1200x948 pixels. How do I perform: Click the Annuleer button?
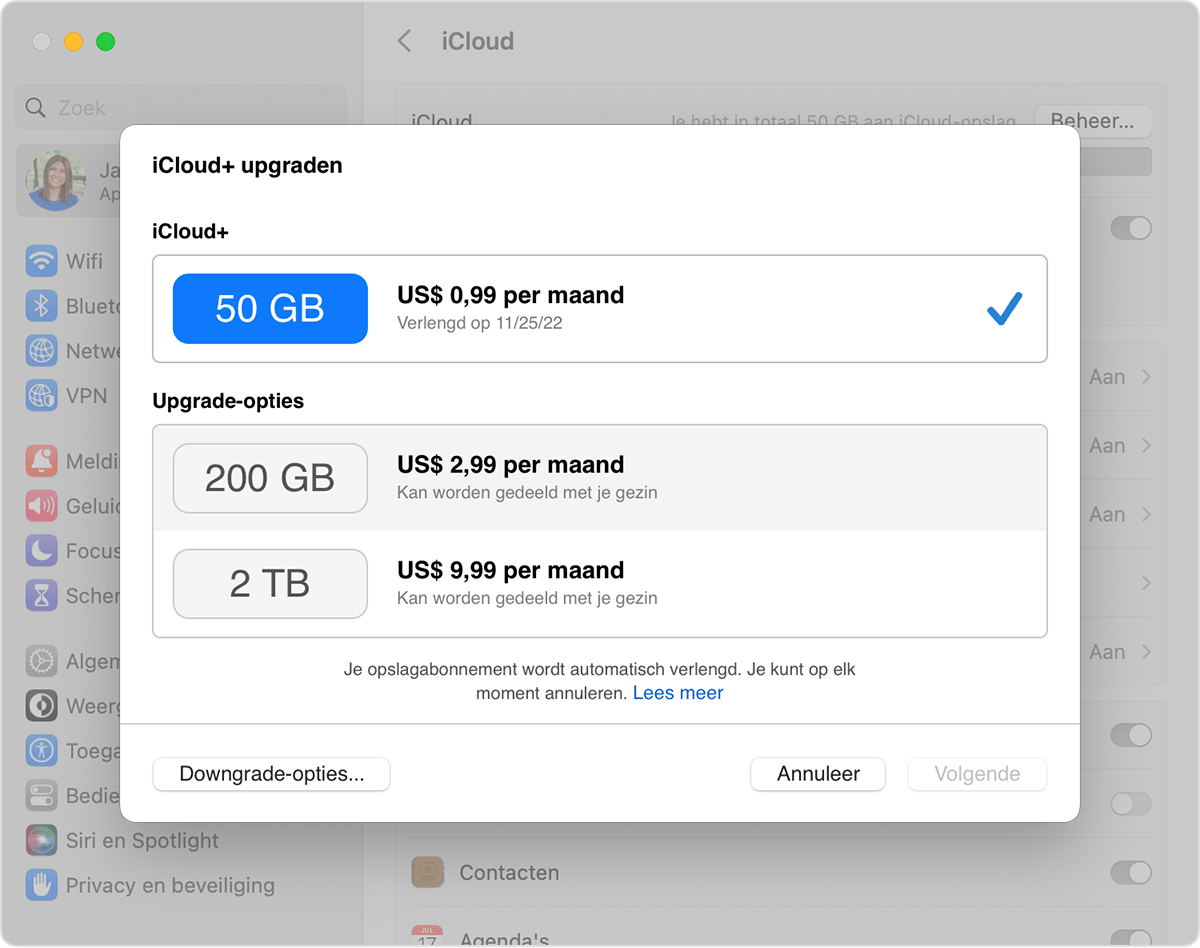click(818, 774)
